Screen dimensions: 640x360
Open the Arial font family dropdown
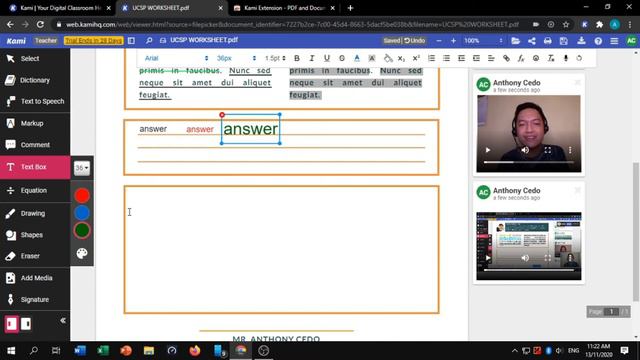[x=176, y=58]
